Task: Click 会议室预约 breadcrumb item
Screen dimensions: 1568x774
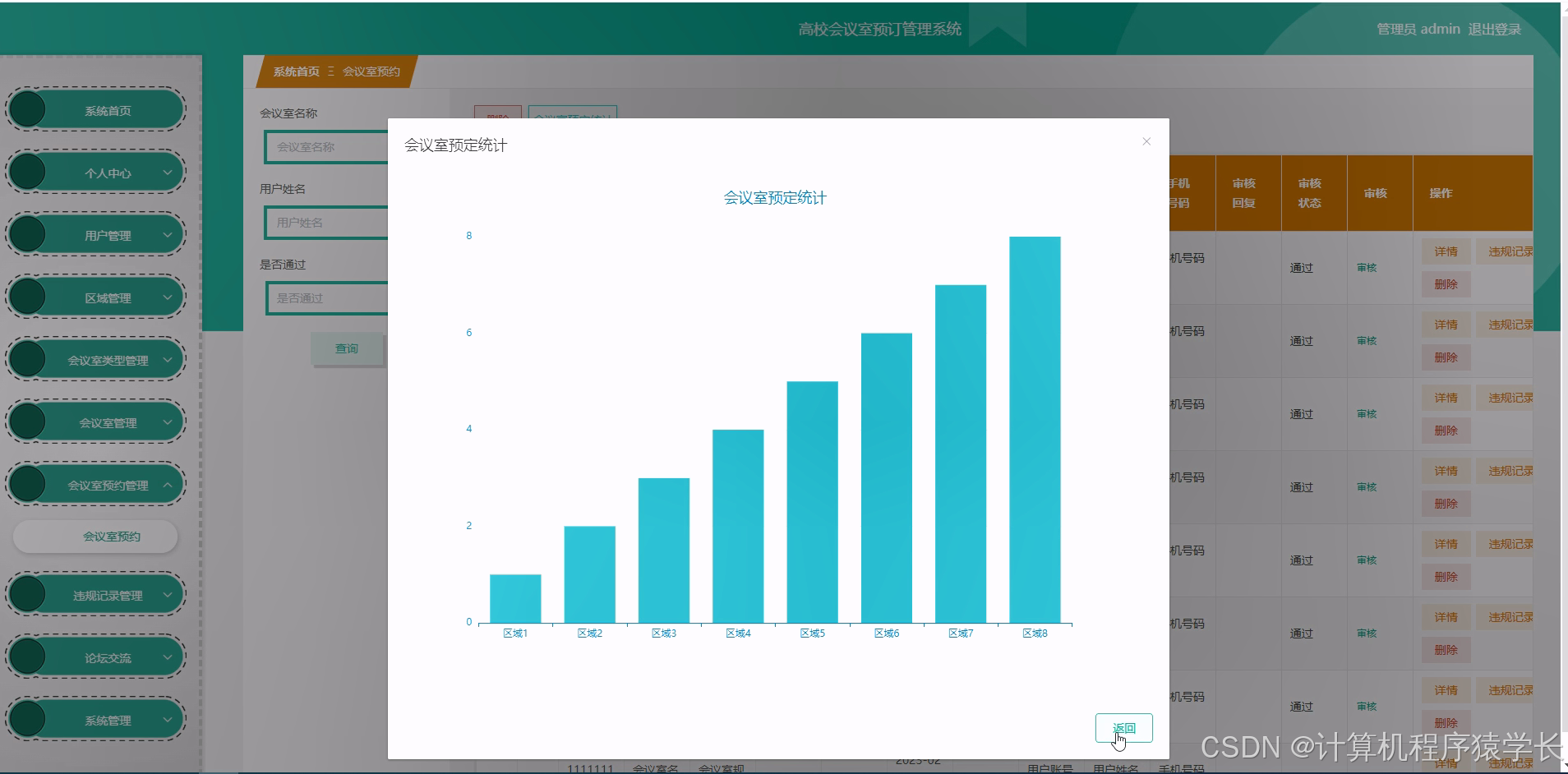Action: click(371, 71)
